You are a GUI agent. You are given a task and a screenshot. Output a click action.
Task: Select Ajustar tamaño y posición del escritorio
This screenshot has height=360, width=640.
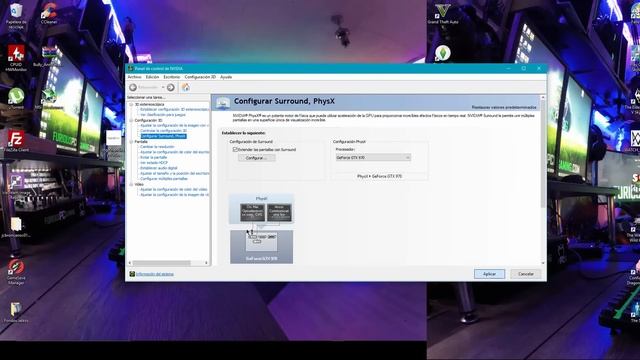pos(175,173)
